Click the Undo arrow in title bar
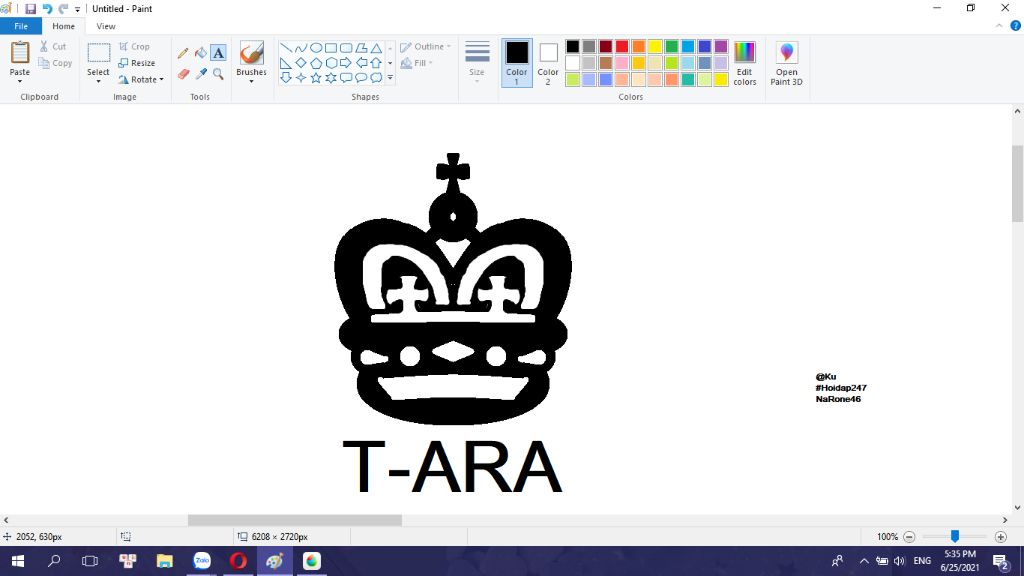The height and width of the screenshot is (576, 1024). [47, 8]
